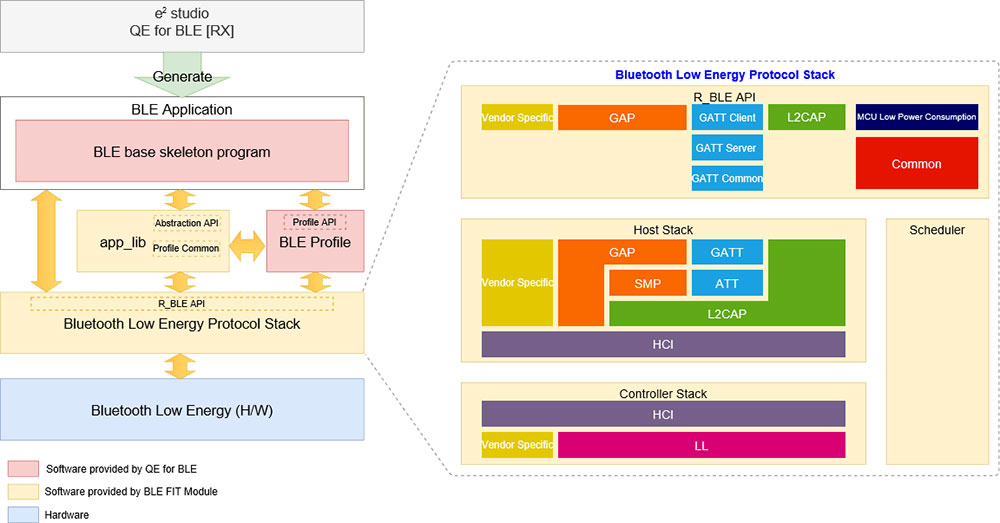Select the SMP block in Host Stack
This screenshot has height=523, width=1000.
[x=647, y=283]
